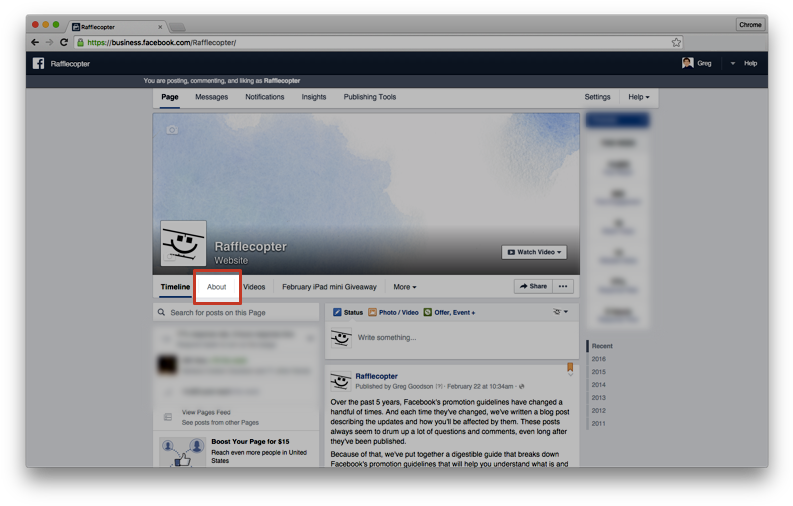Open the top bar account dropdown arrow
Screen dimensions: 793x506
pyautogui.click(x=732, y=63)
